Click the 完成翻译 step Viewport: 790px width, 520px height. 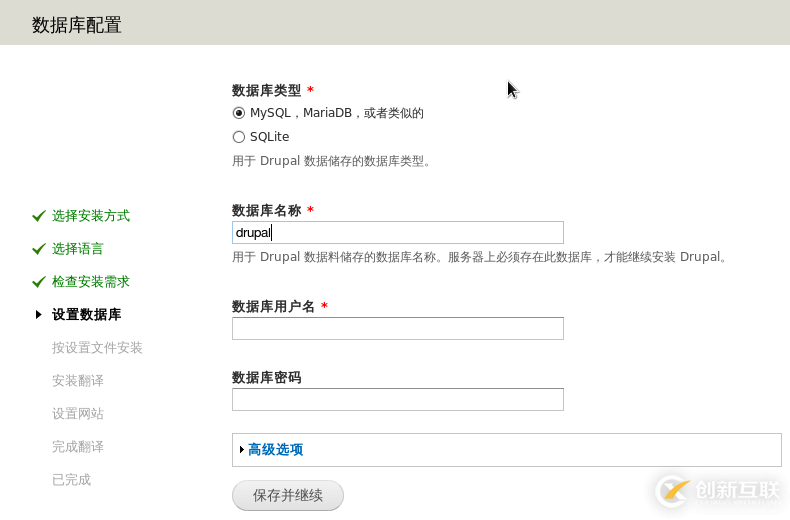[x=78, y=446]
